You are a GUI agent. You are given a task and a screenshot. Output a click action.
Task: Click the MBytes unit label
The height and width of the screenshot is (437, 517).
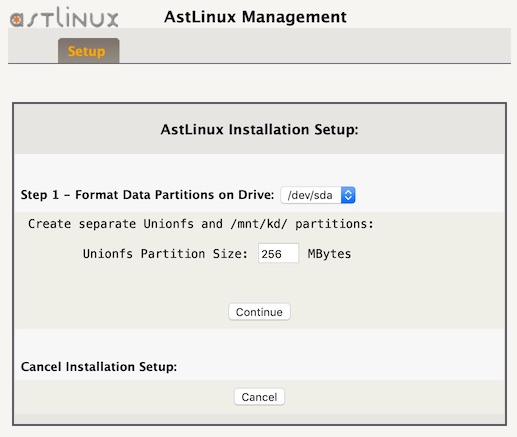pyautogui.click(x=329, y=254)
